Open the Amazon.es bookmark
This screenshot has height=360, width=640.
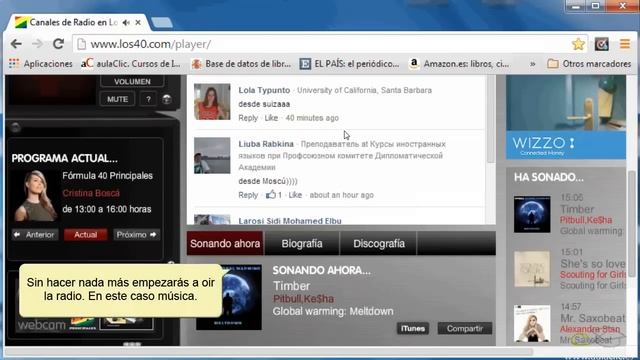point(459,64)
